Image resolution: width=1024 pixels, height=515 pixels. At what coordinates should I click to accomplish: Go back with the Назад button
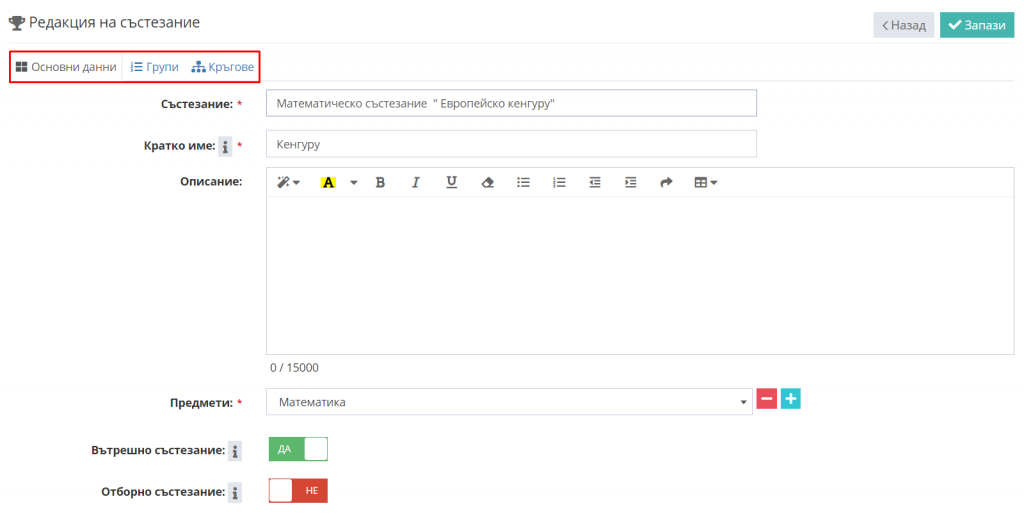tap(903, 25)
